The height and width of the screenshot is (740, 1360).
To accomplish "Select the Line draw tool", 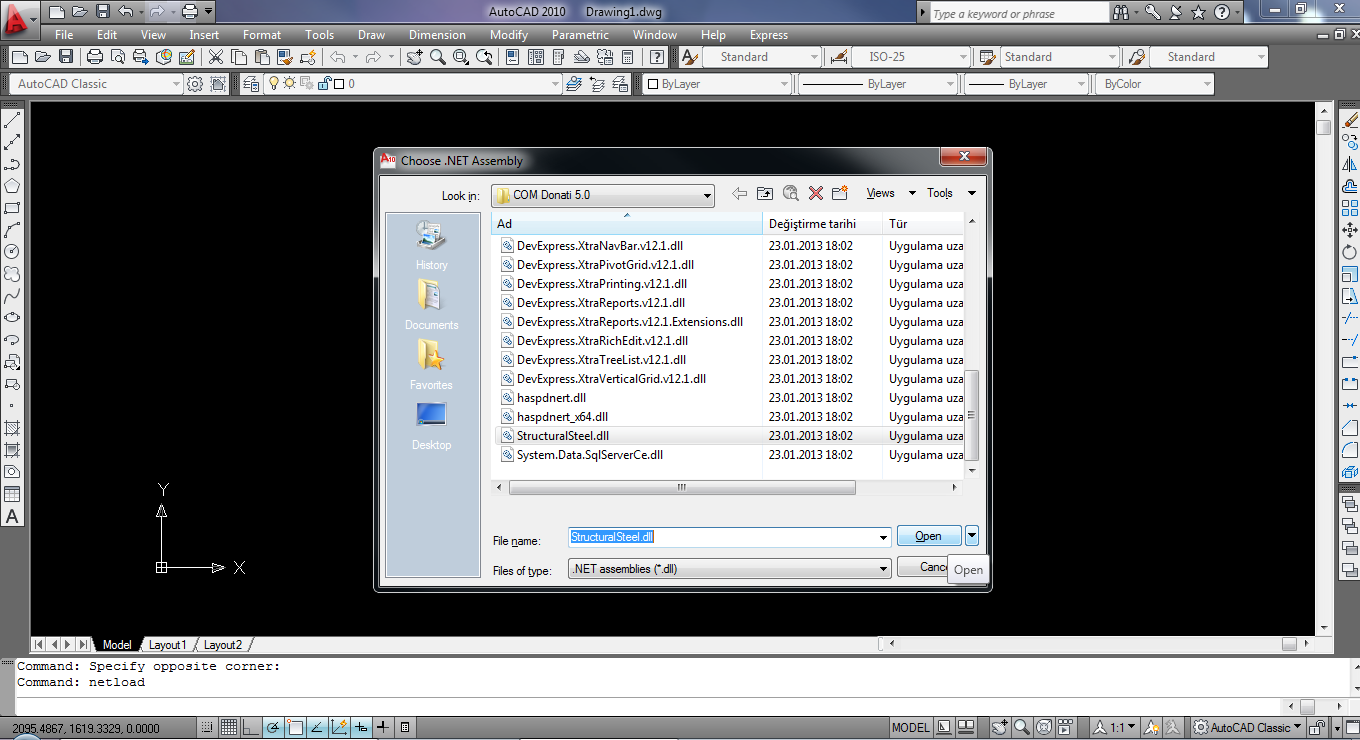I will pos(12,121).
